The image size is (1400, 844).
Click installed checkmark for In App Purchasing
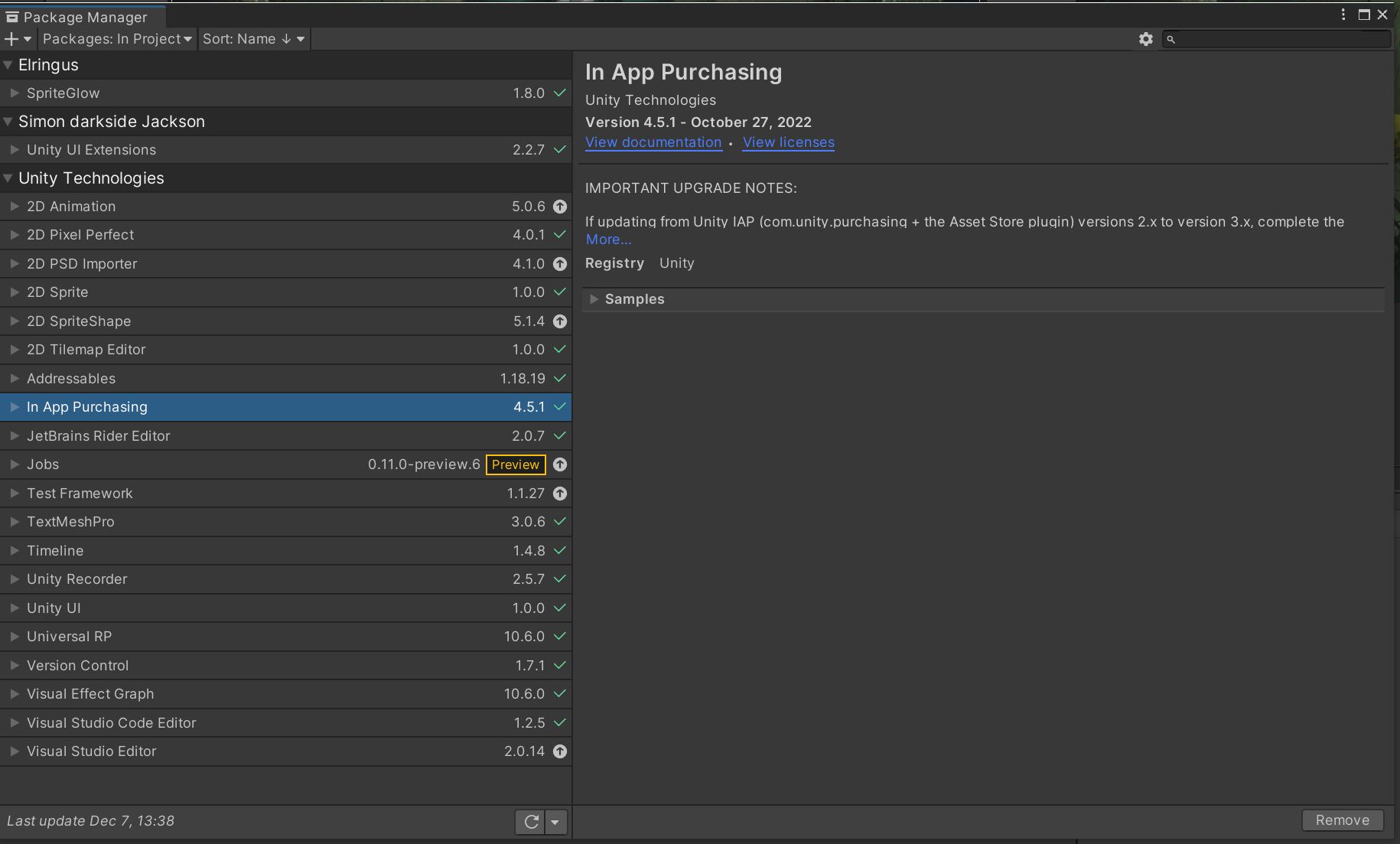[560, 406]
